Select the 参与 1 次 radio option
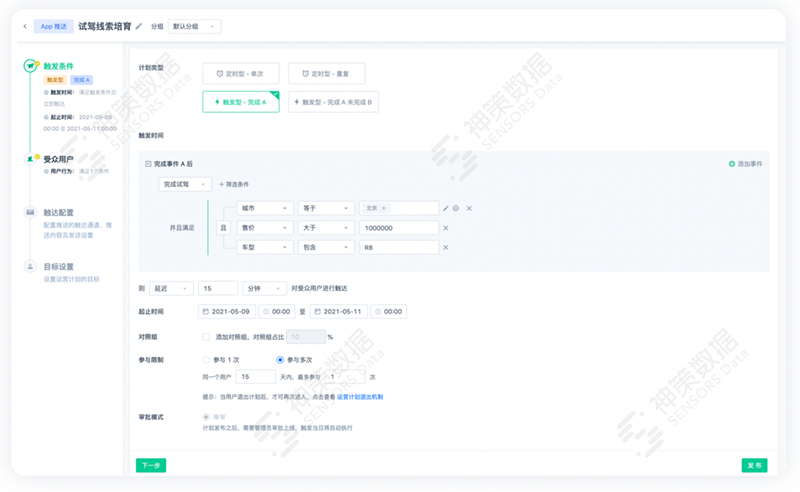This screenshot has width=800, height=492. (x=206, y=359)
